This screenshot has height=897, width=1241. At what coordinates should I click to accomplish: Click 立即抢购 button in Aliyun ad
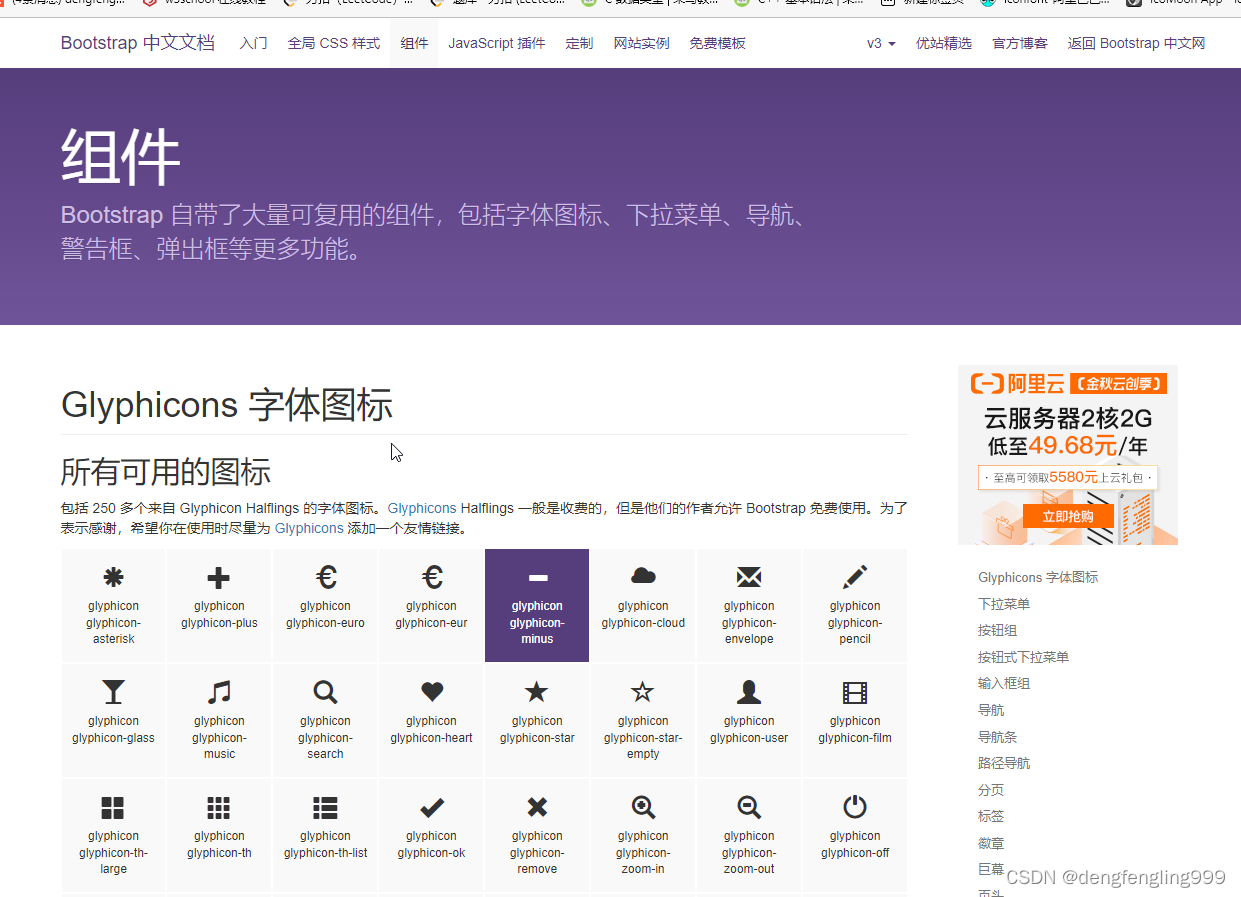coord(1068,516)
